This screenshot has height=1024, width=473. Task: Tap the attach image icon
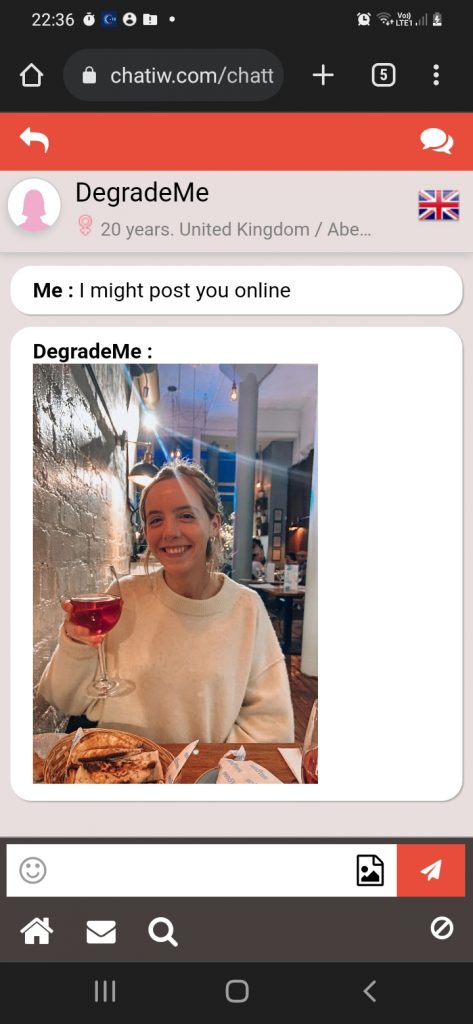370,871
